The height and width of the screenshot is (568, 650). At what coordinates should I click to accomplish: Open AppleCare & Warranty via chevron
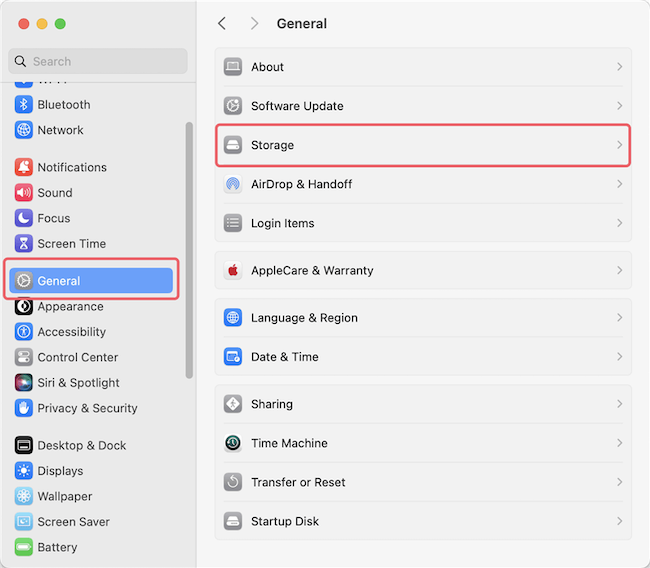pyautogui.click(x=619, y=270)
